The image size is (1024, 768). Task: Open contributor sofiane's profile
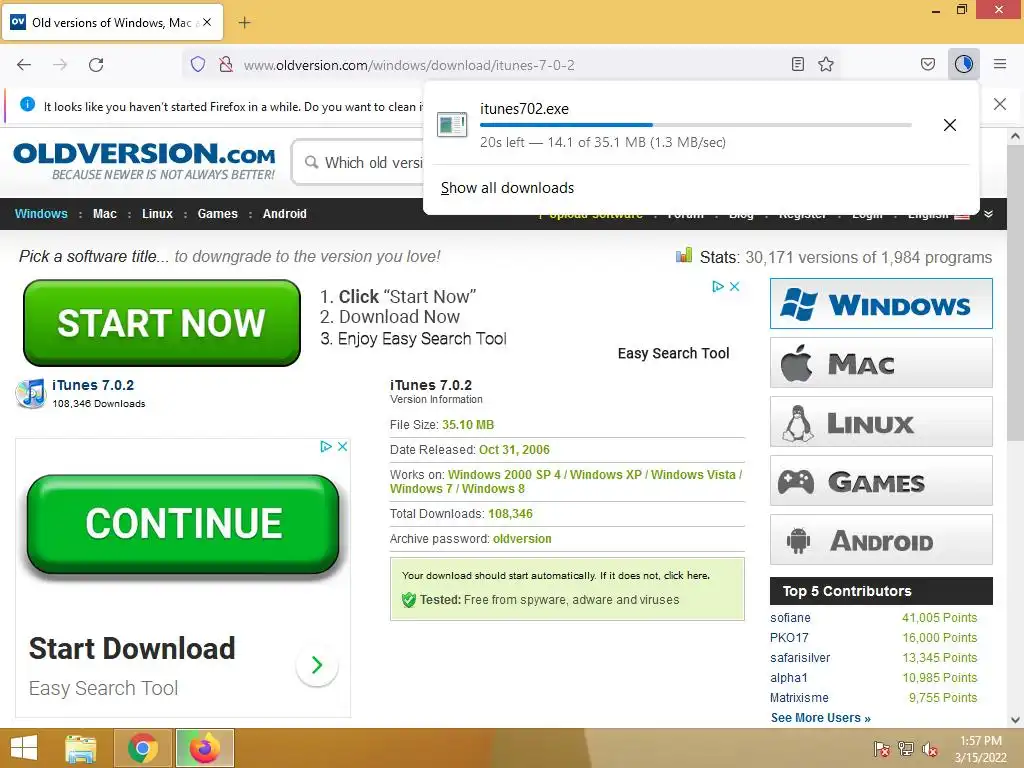(x=790, y=618)
